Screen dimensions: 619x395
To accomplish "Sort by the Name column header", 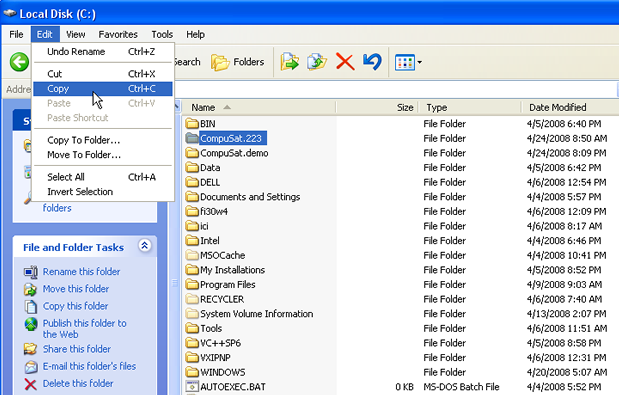I will pyautogui.click(x=259, y=107).
